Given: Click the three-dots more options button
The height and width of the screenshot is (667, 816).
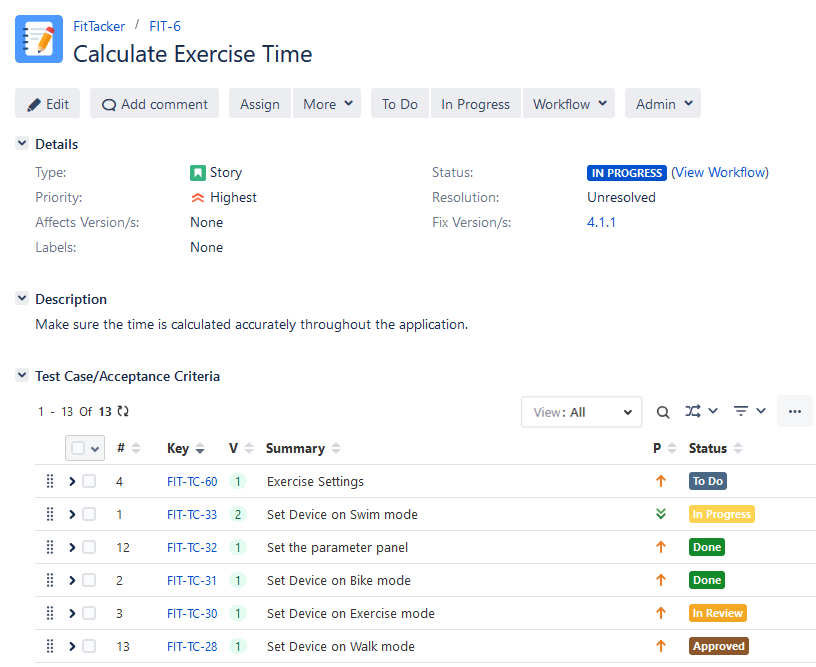Looking at the screenshot, I should 795,411.
